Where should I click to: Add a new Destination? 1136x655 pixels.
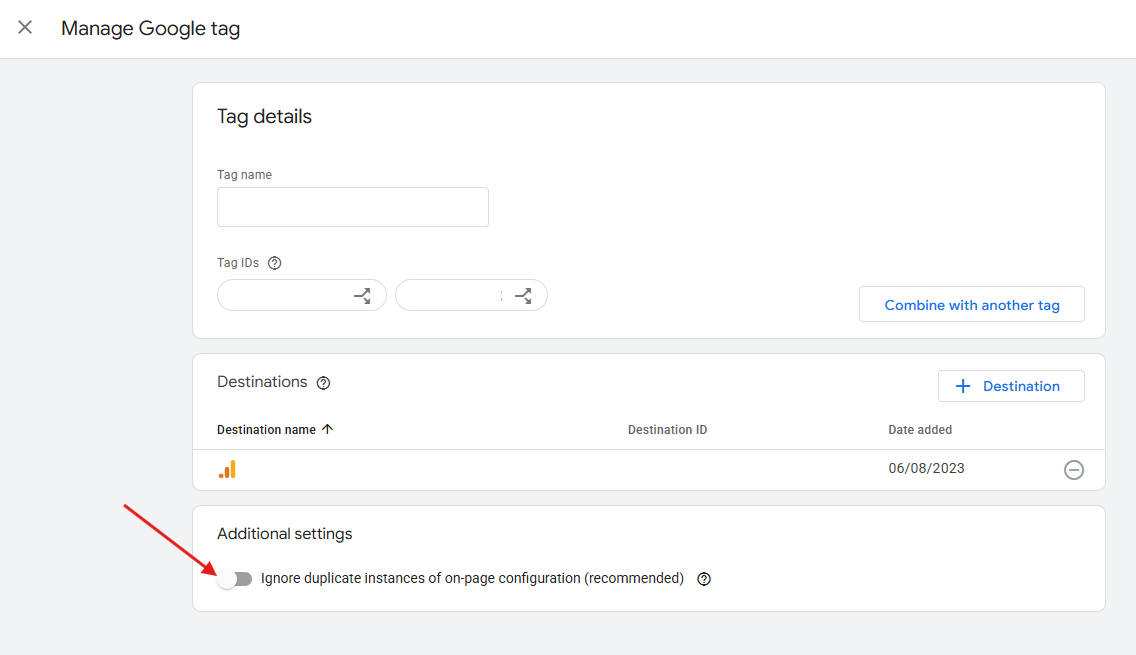tap(1010, 386)
